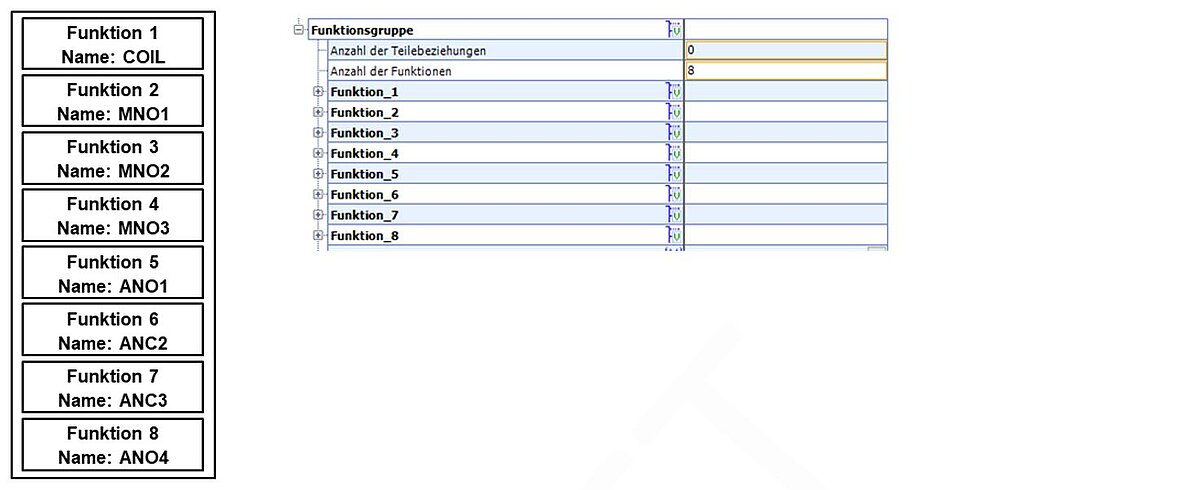
Task: Click the variable icon beside Funktion_2
Action: click(x=674, y=112)
